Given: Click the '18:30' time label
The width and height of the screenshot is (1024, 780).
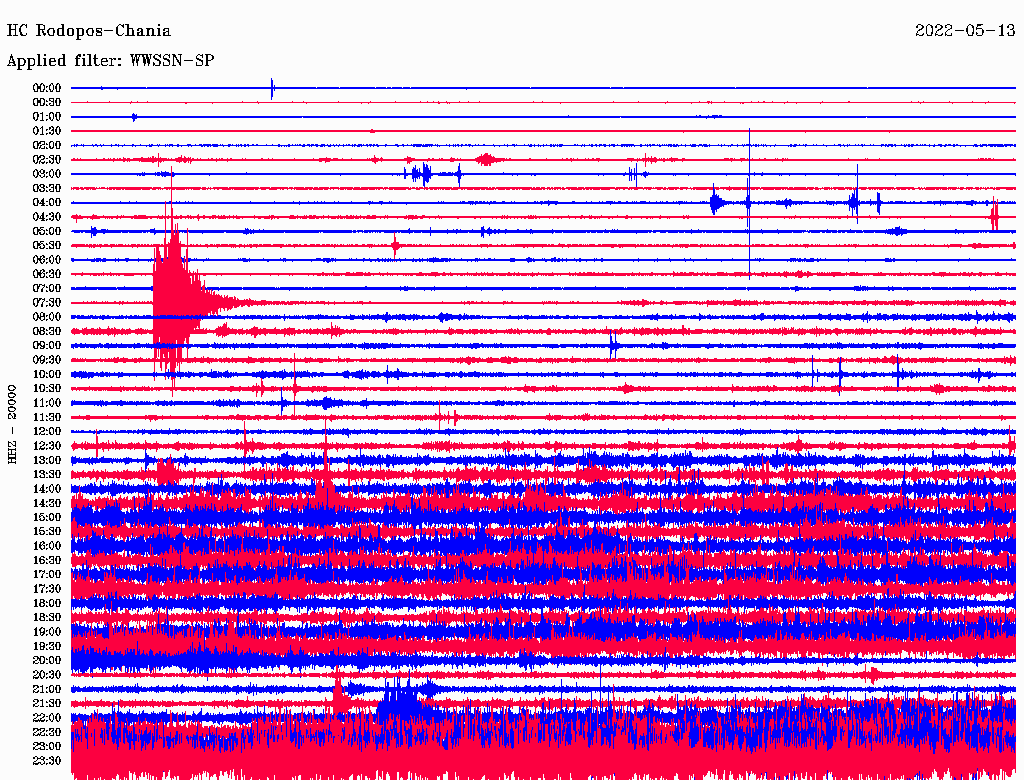Looking at the screenshot, I should pyautogui.click(x=47, y=617).
